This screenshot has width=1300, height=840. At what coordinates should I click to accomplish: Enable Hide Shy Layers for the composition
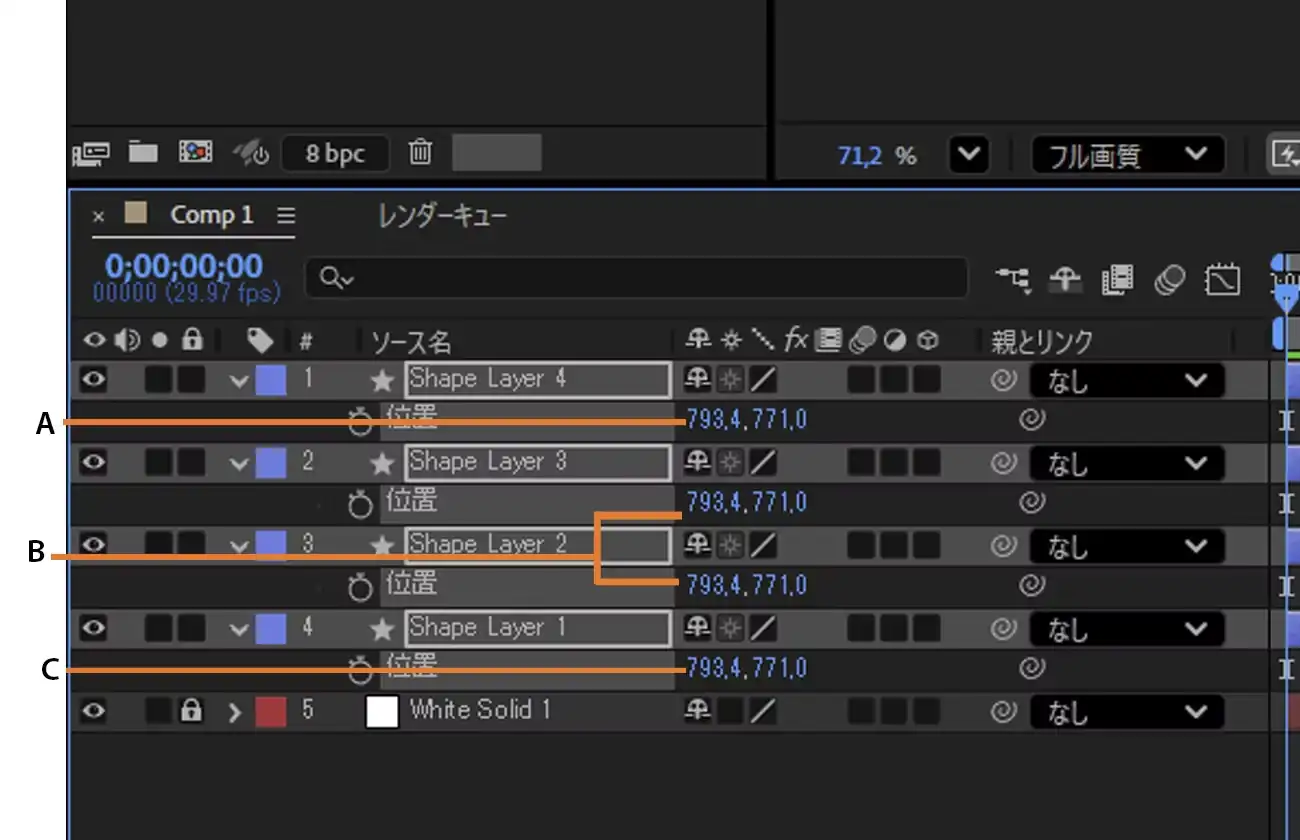coord(1065,281)
